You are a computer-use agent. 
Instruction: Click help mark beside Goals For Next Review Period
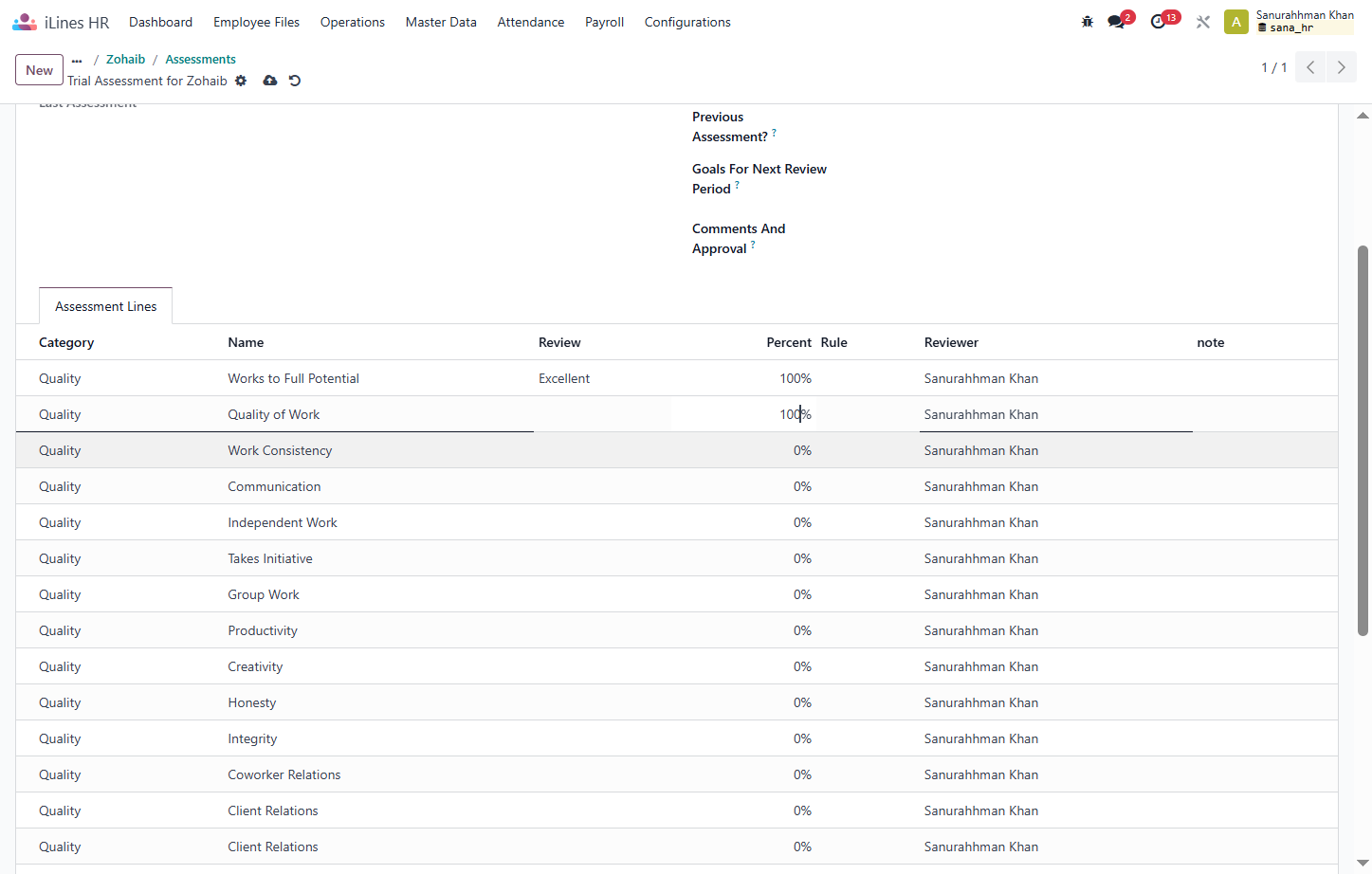737,185
